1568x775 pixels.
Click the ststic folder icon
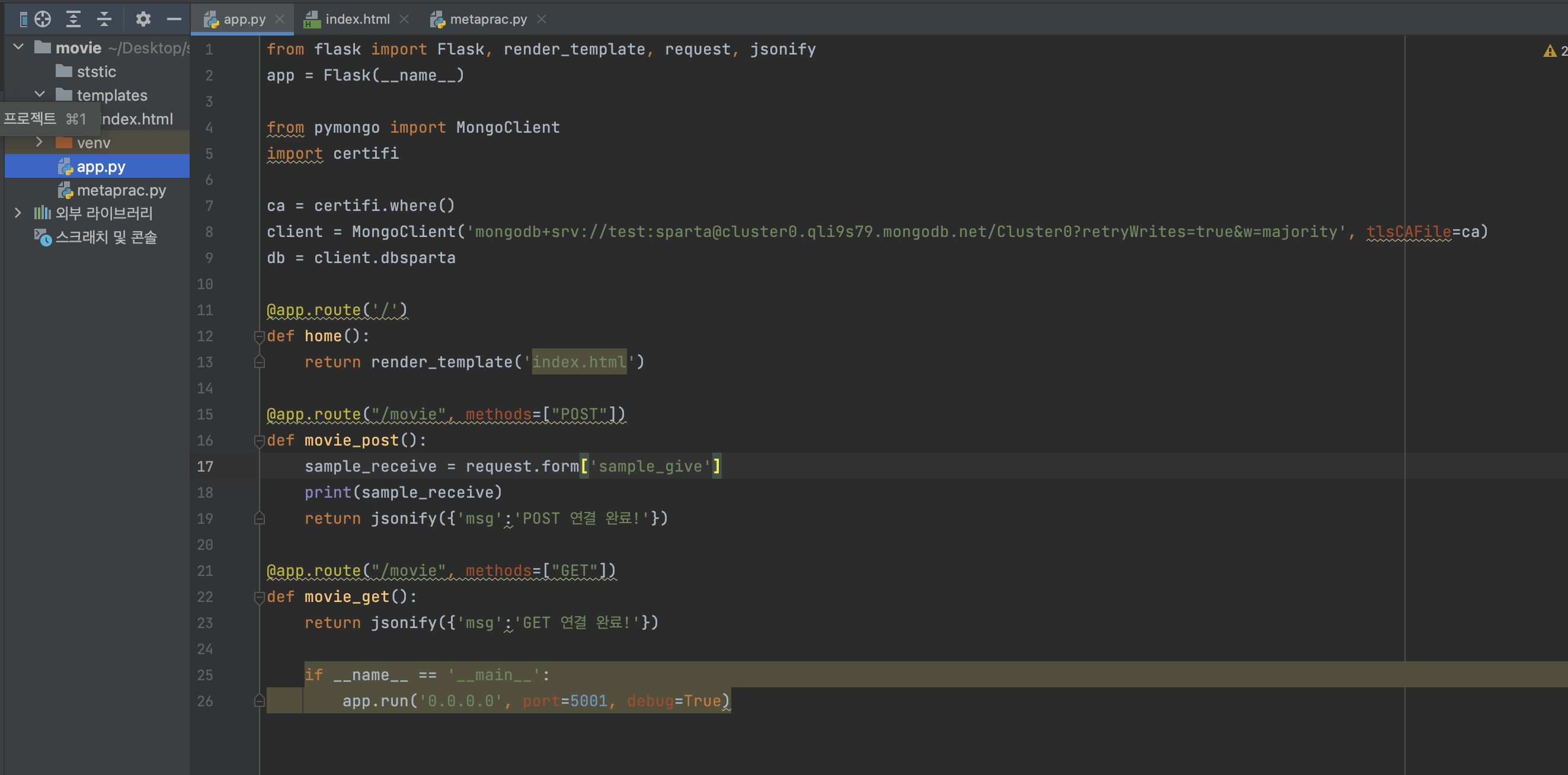pos(64,71)
